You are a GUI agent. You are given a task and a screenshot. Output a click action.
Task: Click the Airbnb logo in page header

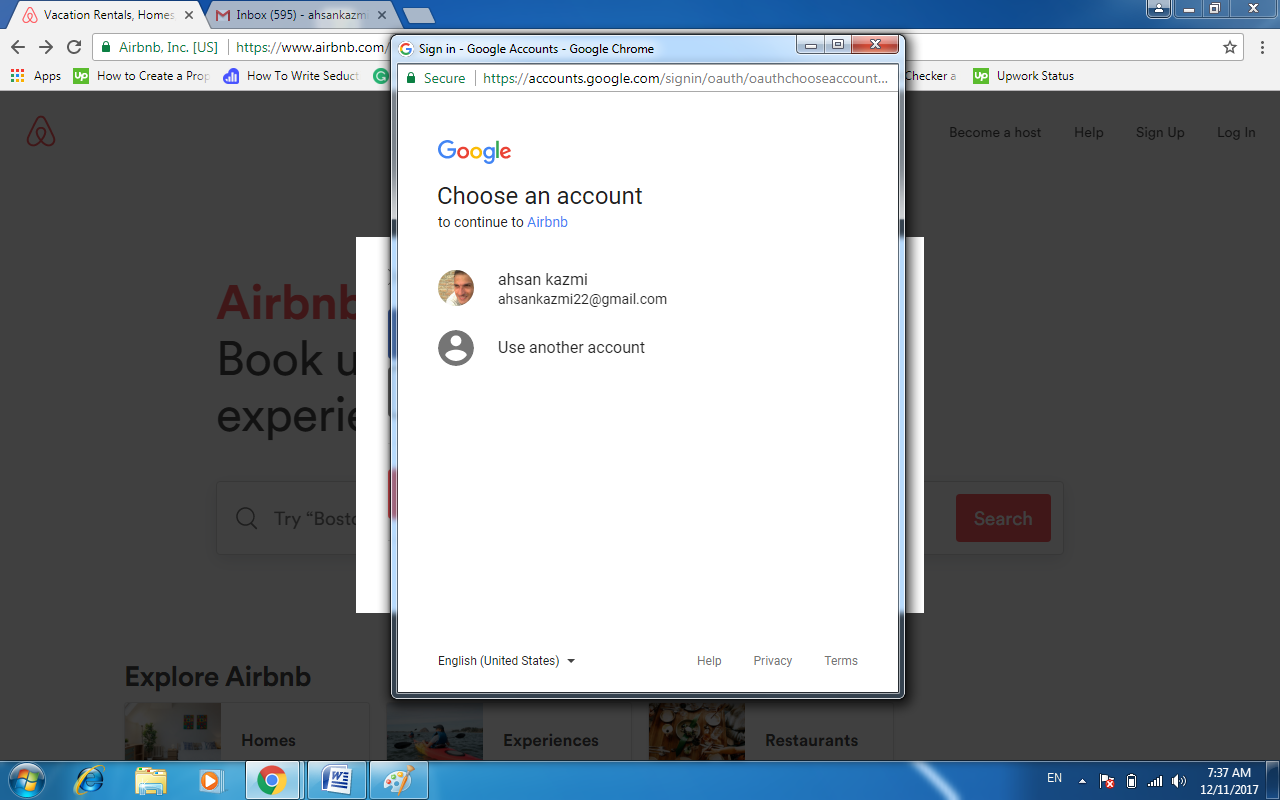(x=41, y=131)
